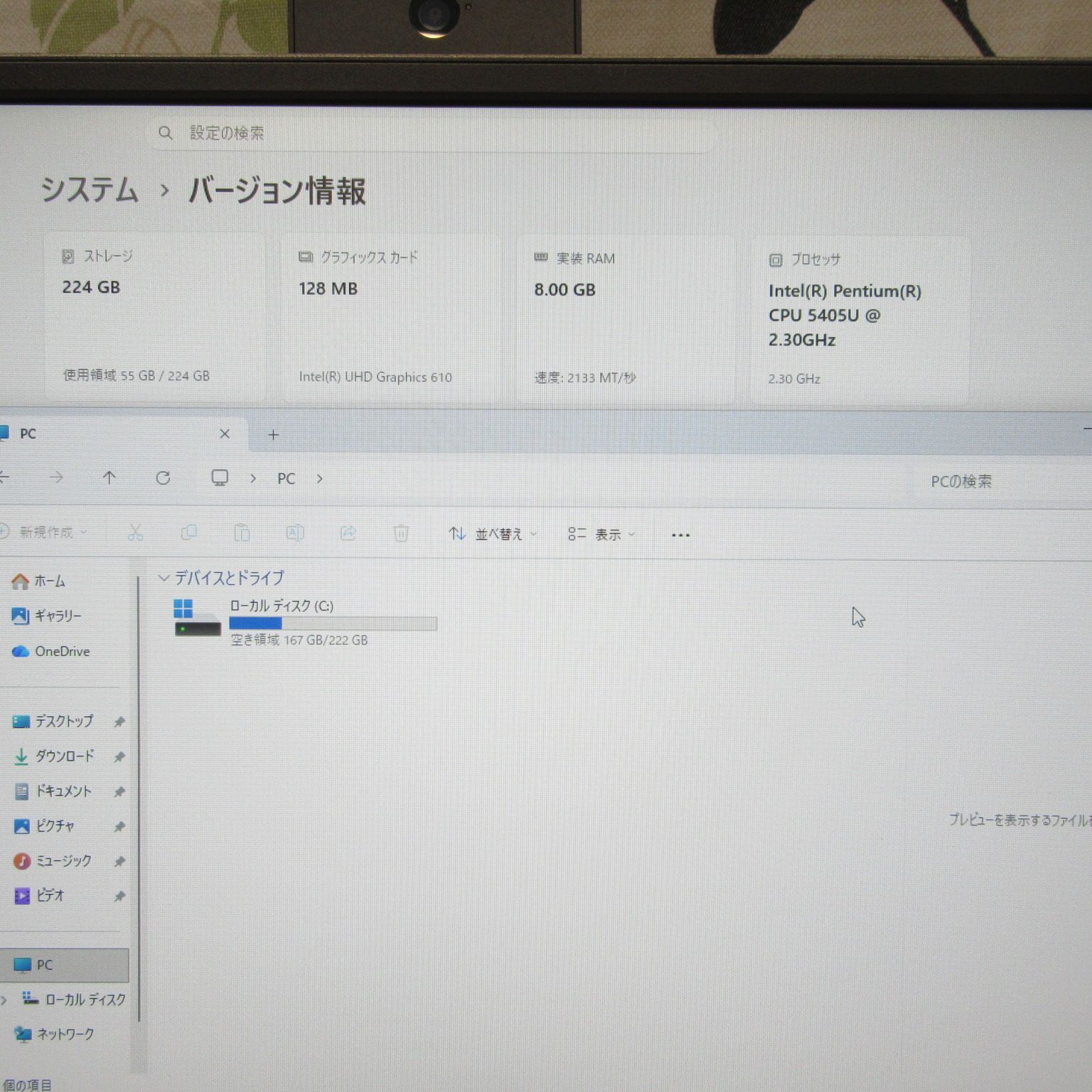This screenshot has width=1092, height=1092.
Task: Open the 並べ替え sort dropdown
Action: [x=493, y=533]
